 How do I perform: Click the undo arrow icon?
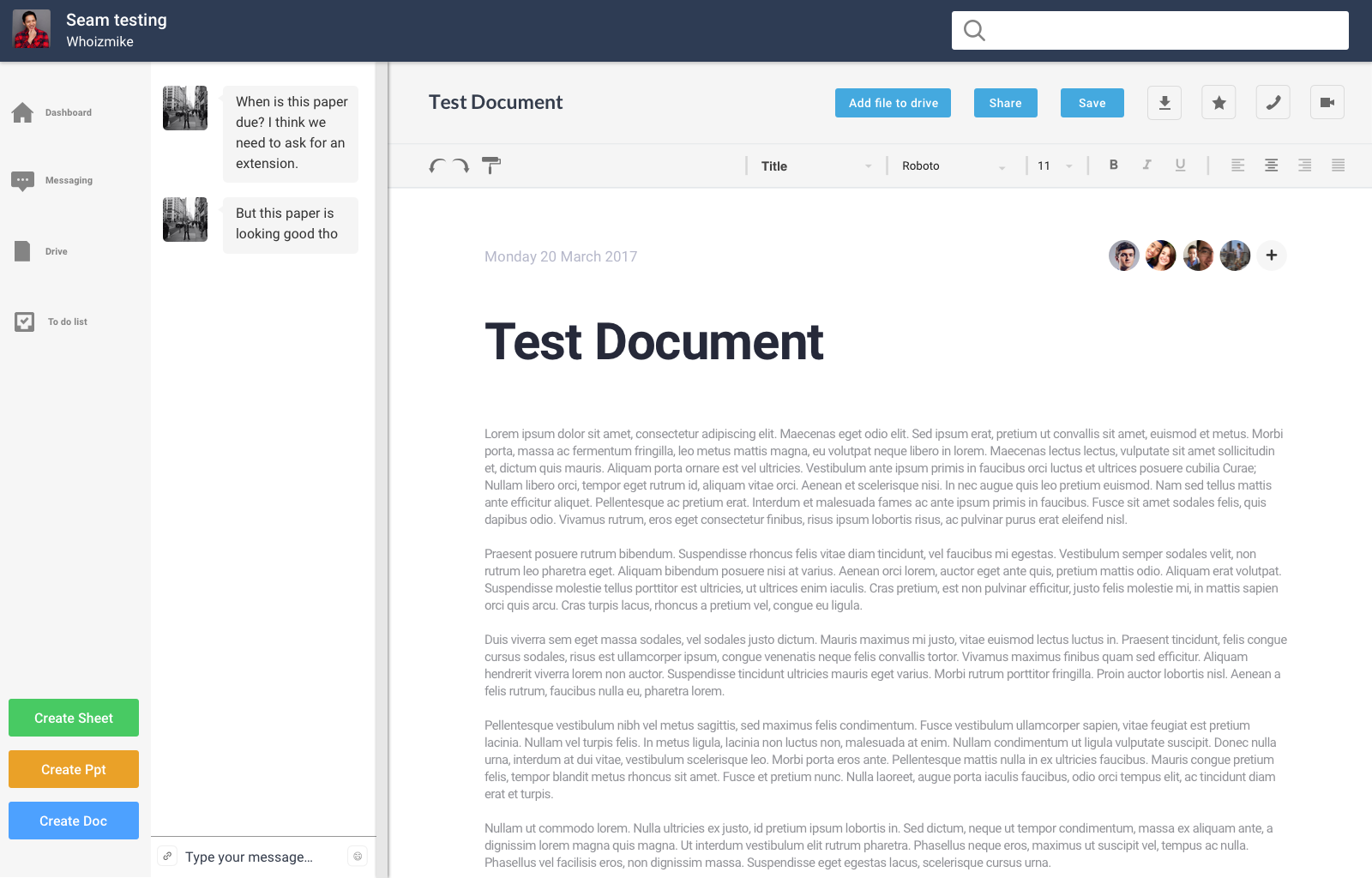click(x=437, y=165)
